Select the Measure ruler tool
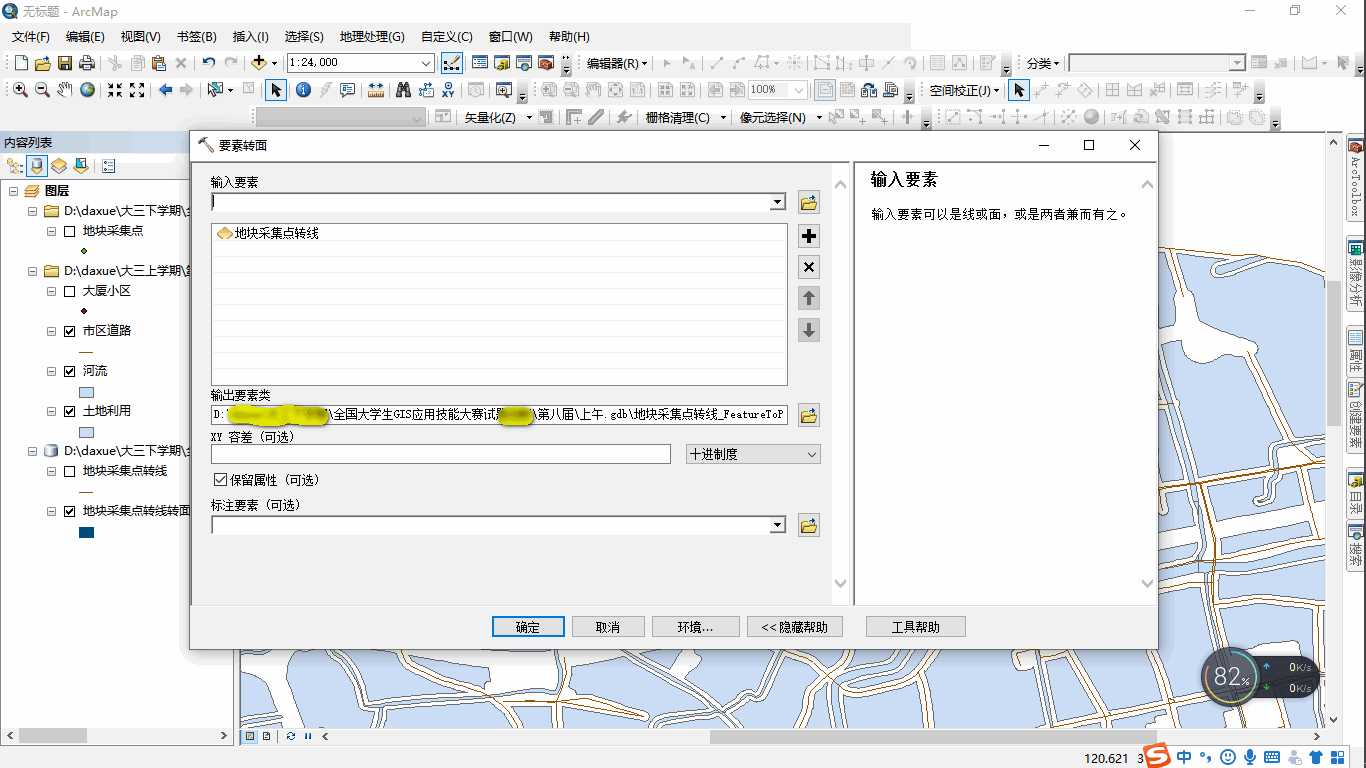 pos(376,90)
